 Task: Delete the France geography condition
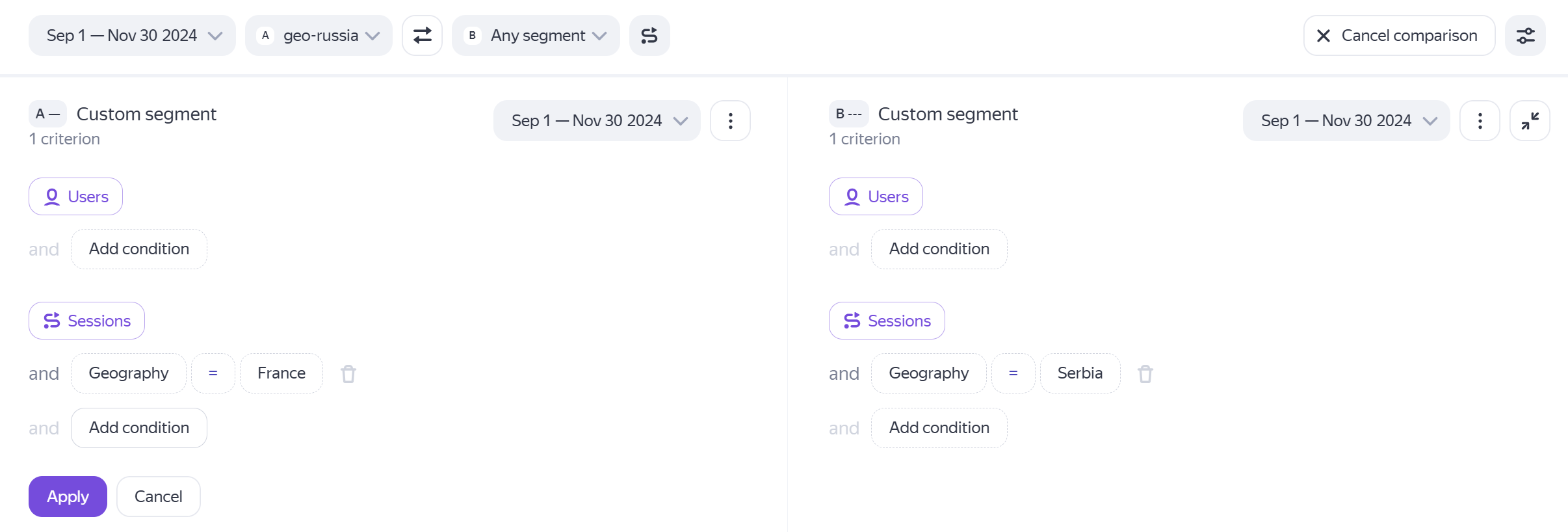(x=348, y=374)
